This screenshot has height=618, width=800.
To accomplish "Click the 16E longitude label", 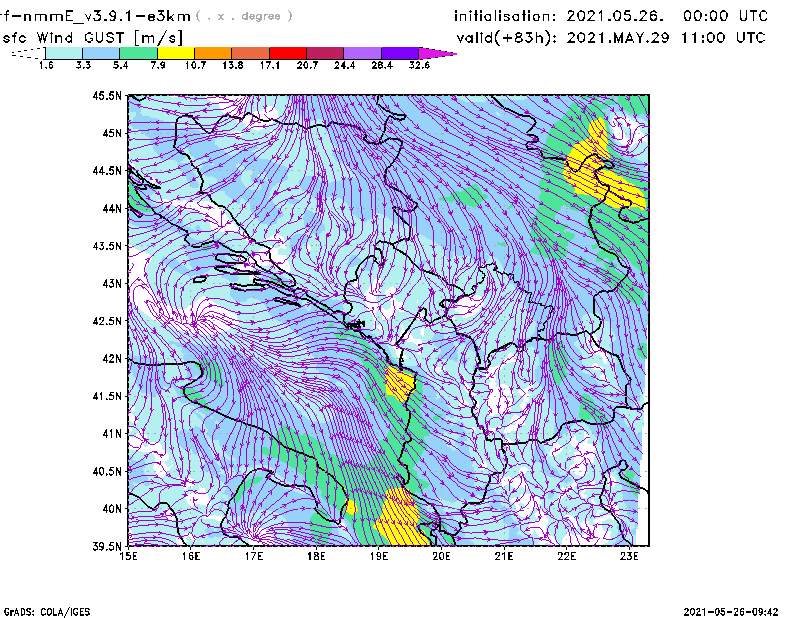I will [x=191, y=556].
